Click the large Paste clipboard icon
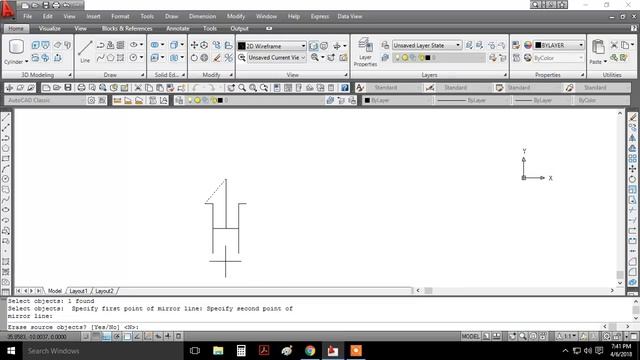The width and height of the screenshot is (640, 360). coord(598,47)
